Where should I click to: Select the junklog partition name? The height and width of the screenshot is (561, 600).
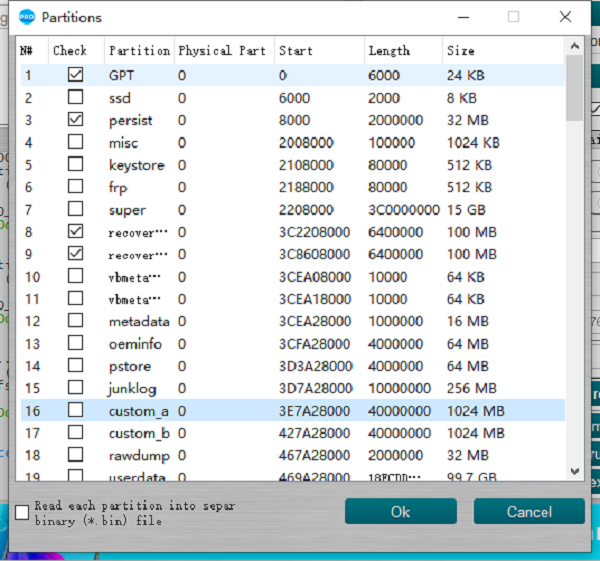132,389
